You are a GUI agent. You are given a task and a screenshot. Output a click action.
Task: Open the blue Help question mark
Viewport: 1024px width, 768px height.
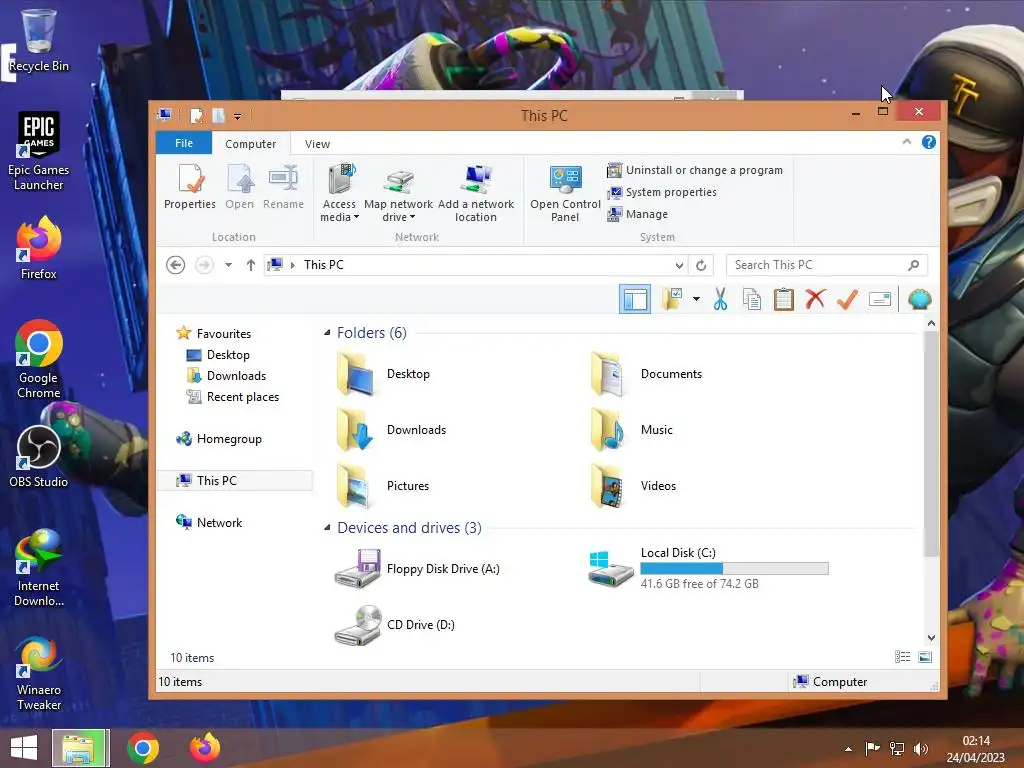[x=929, y=142]
